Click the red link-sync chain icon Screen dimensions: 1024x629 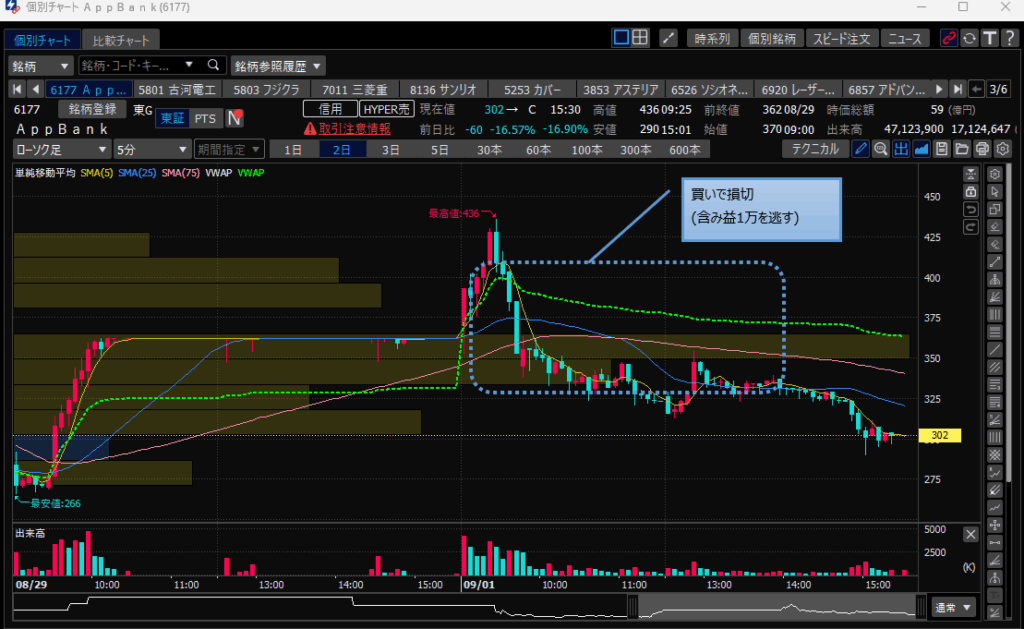[x=949, y=39]
